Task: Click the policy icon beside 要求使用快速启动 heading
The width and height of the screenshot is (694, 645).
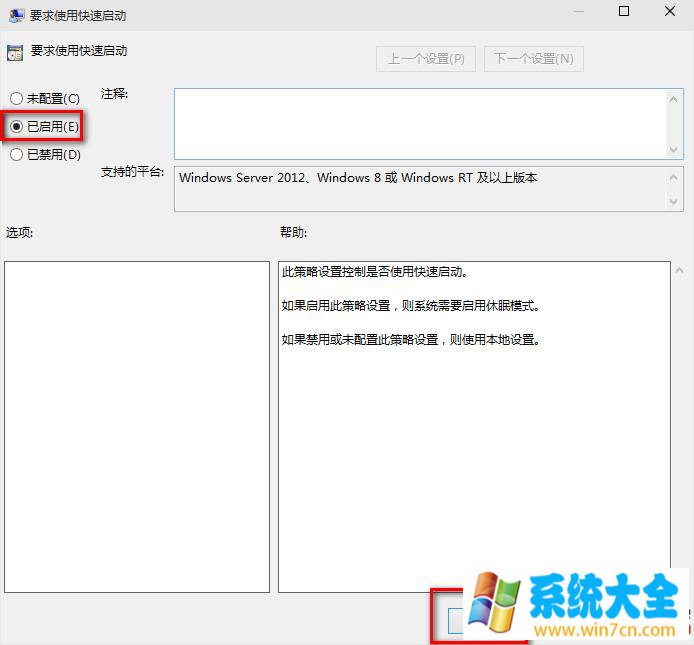Action: 15,53
